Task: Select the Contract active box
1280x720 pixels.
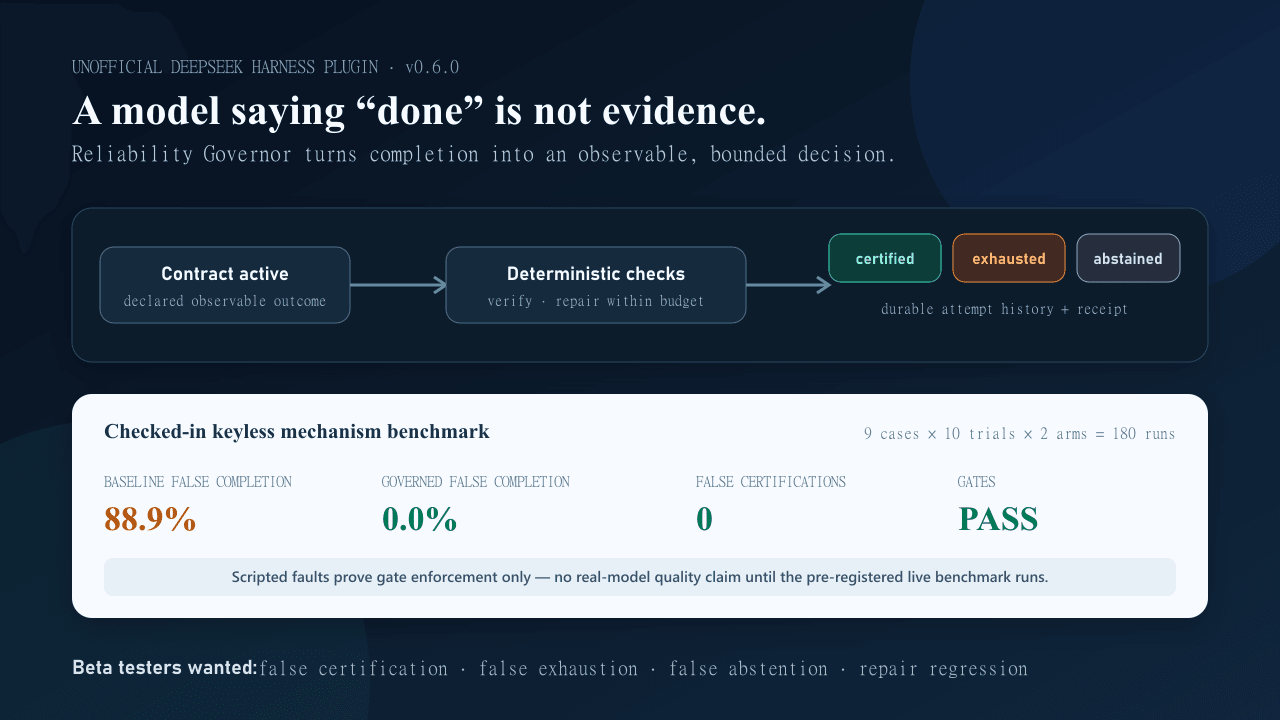Action: [x=225, y=285]
